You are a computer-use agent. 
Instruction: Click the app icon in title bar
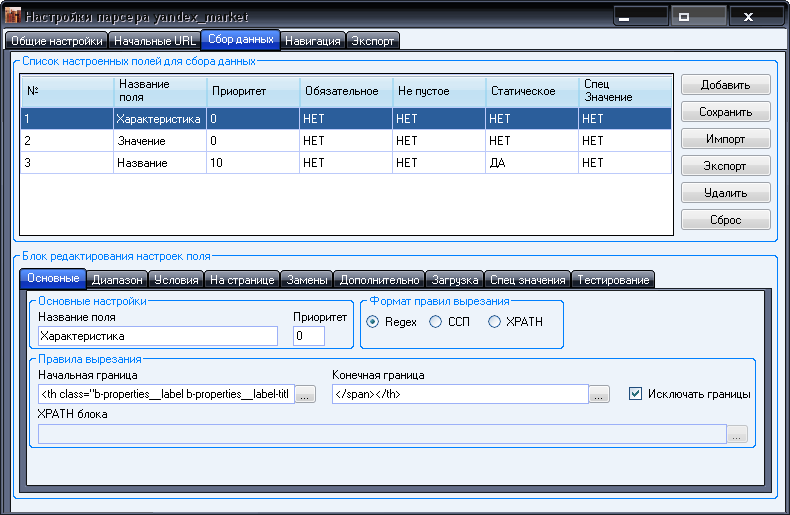point(12,17)
